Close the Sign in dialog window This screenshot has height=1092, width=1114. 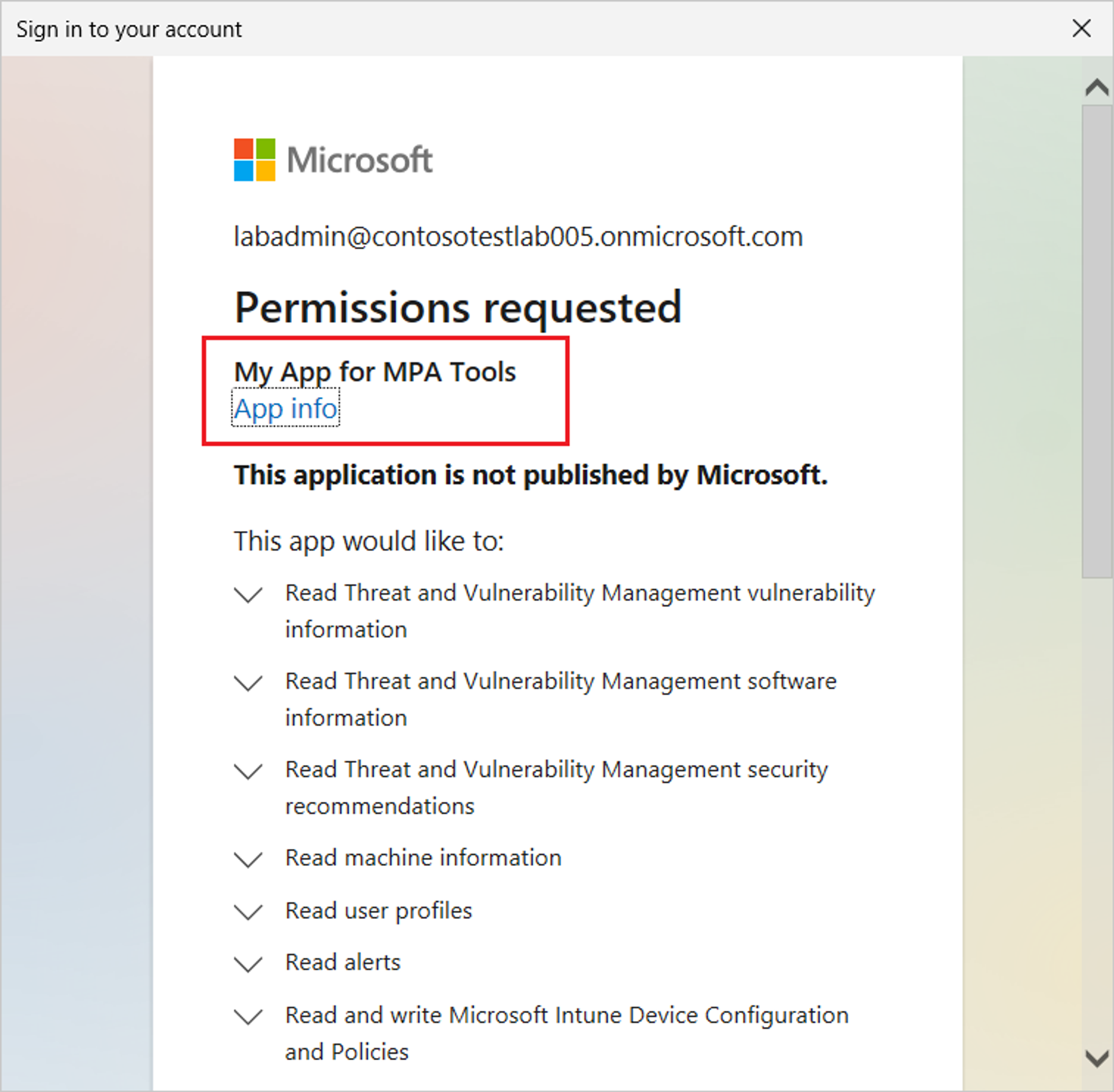click(x=1081, y=28)
